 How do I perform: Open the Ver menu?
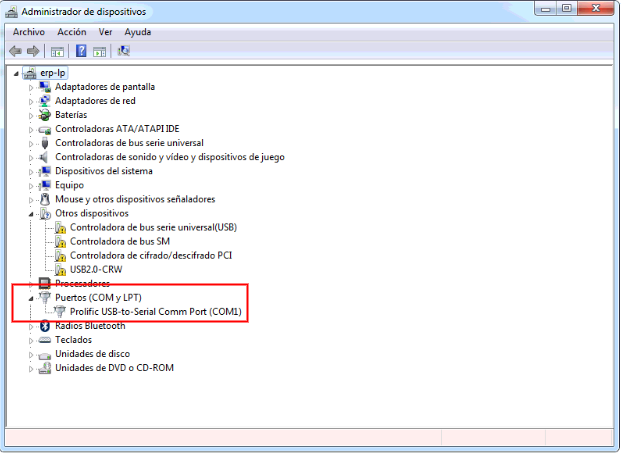105,32
